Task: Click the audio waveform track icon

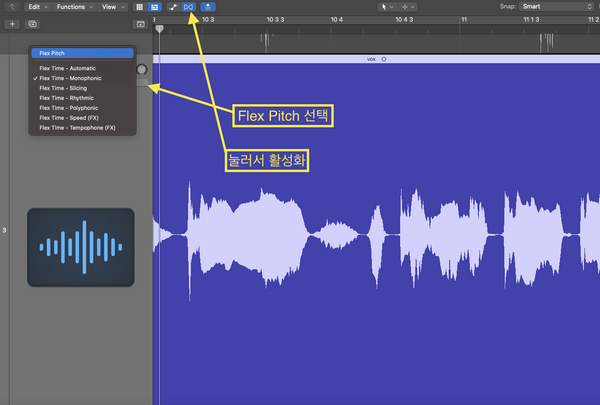Action: [x=81, y=246]
